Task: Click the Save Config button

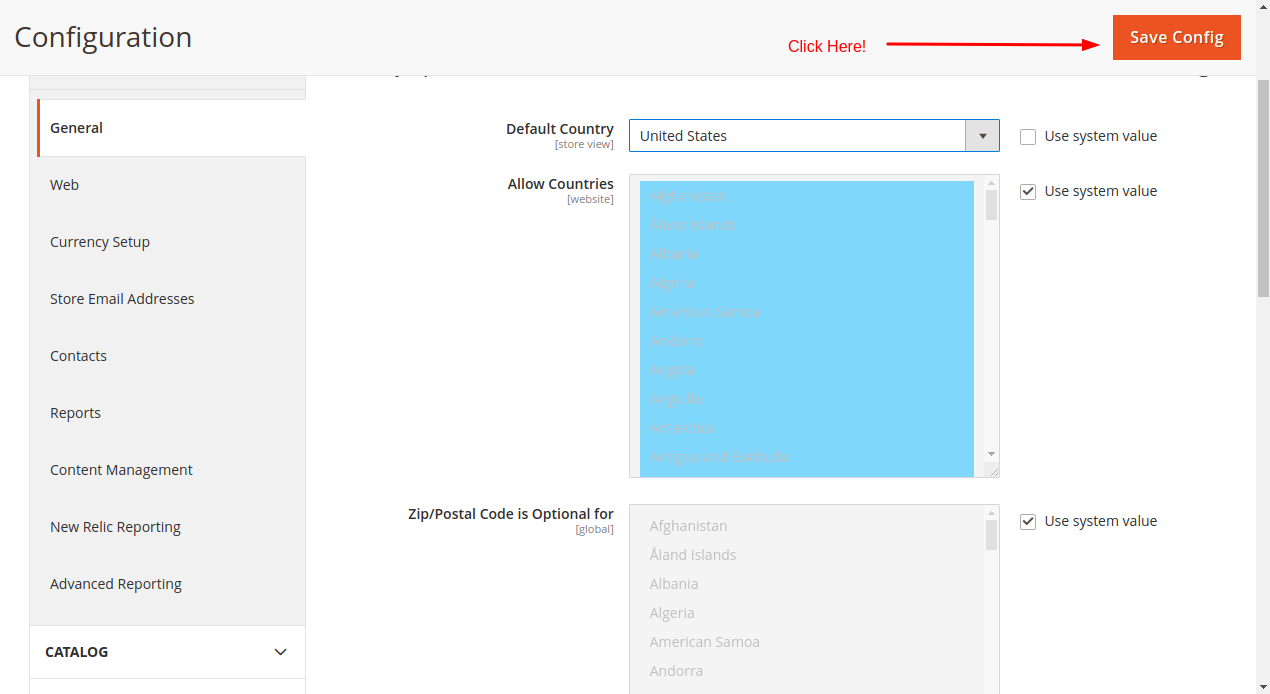Action: click(1176, 37)
